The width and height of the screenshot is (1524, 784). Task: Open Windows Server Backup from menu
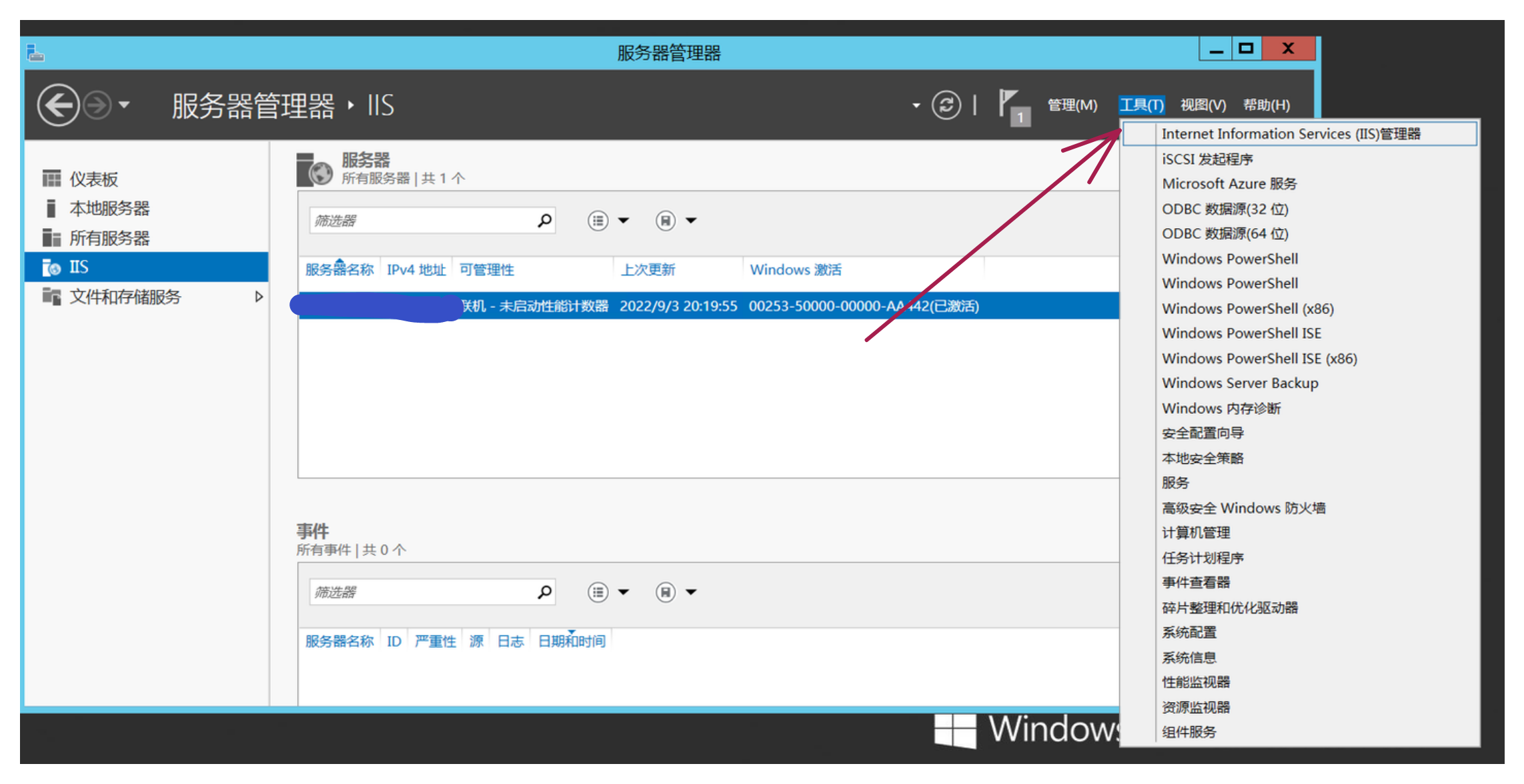coord(1240,383)
